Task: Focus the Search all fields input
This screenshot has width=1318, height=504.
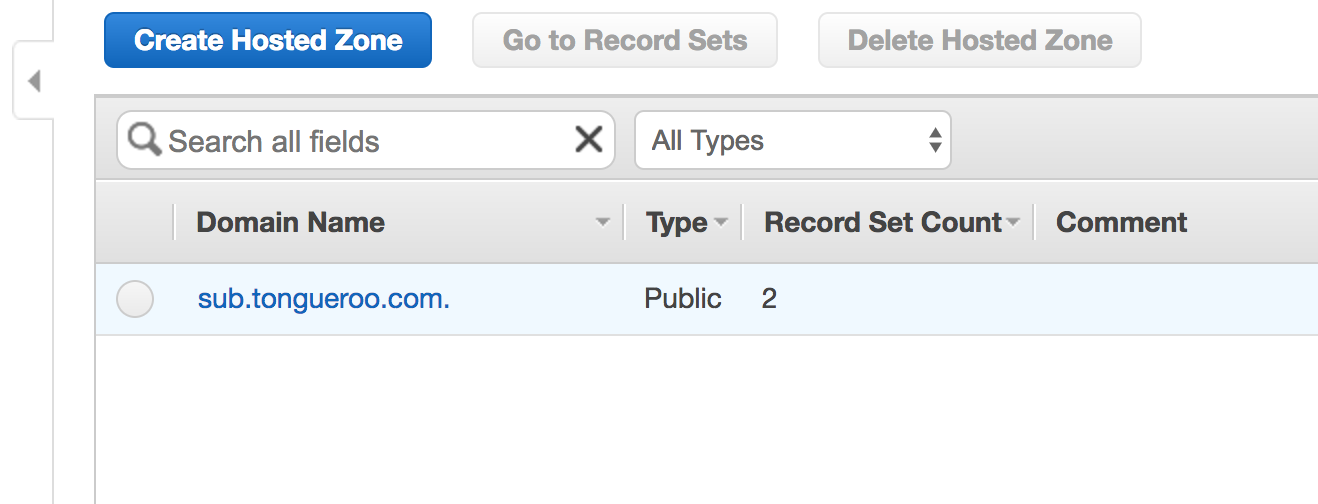Action: click(366, 140)
